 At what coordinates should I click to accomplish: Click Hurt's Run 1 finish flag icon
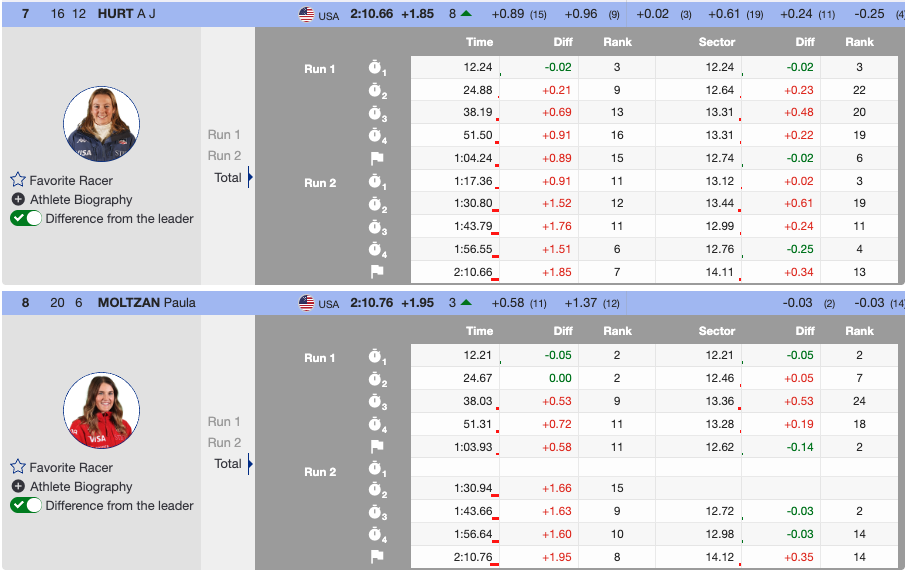(x=376, y=159)
